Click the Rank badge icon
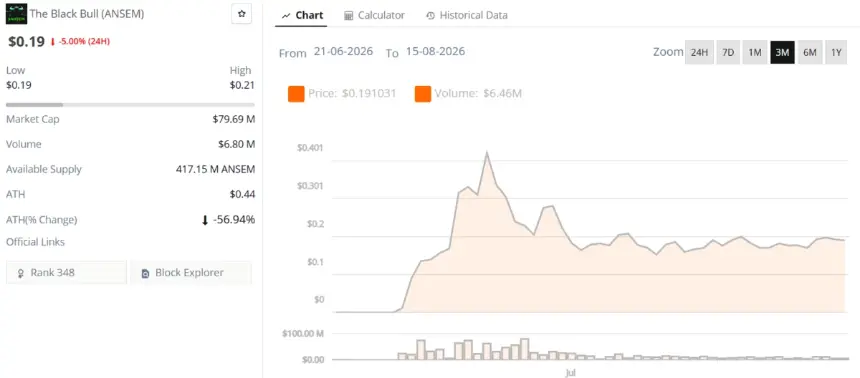Viewport: 860px width, 378px height. (x=21, y=273)
